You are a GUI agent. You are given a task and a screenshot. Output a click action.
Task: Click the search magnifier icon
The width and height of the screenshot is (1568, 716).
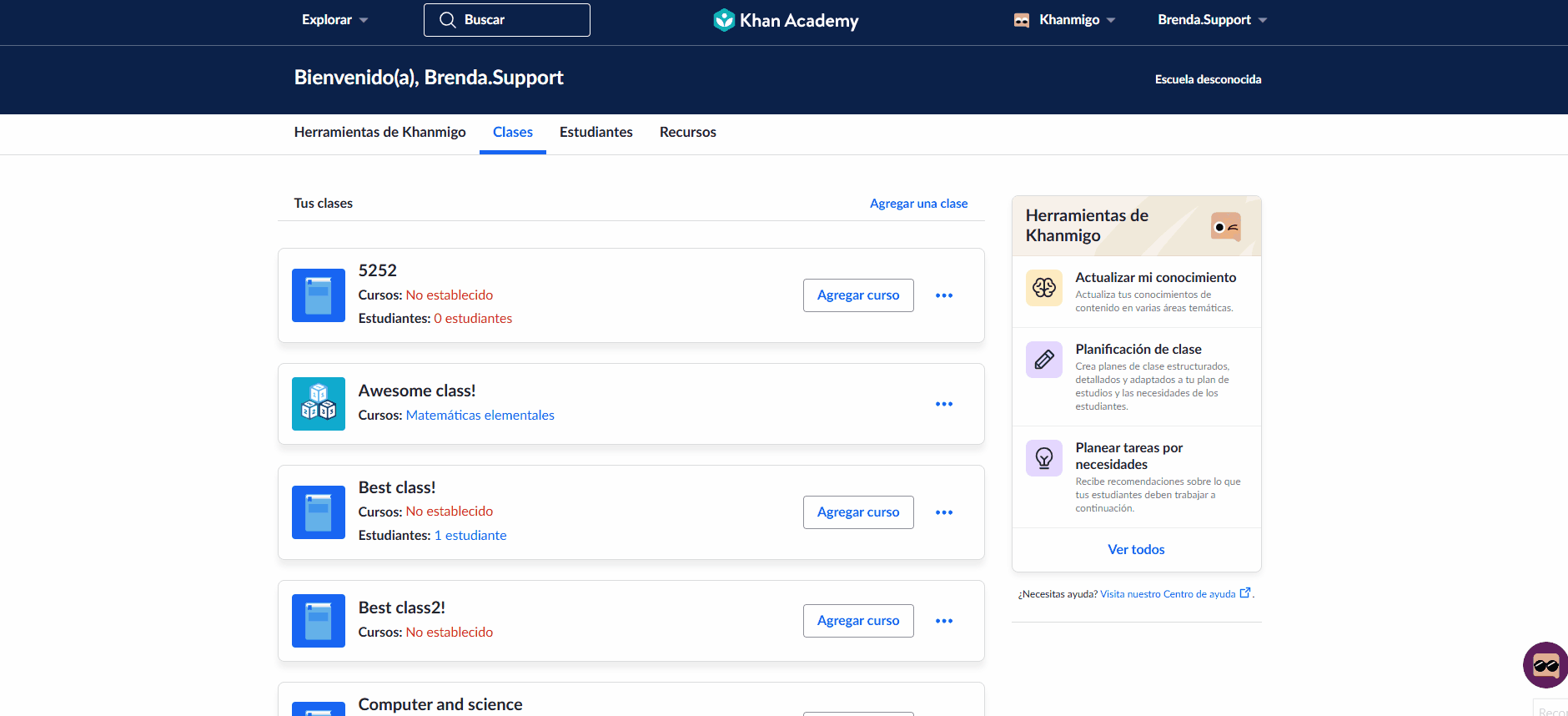click(448, 20)
